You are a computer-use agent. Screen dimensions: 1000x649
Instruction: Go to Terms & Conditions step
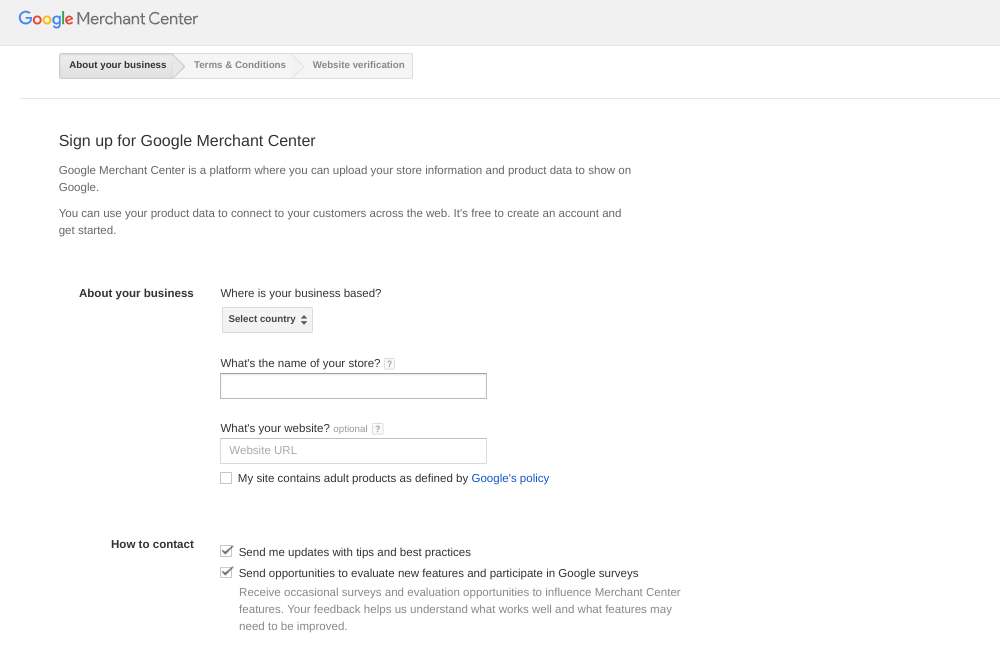[240, 65]
